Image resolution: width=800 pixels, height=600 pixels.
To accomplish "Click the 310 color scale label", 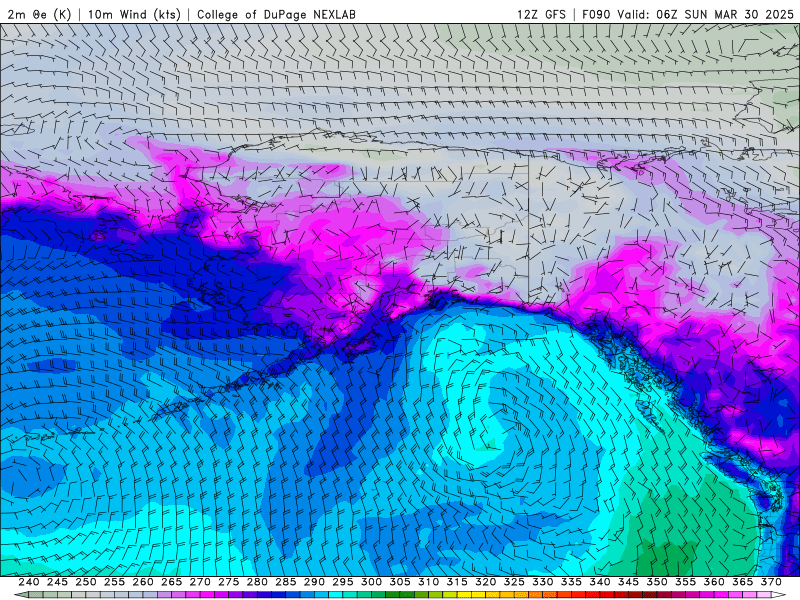I will (x=429, y=582).
